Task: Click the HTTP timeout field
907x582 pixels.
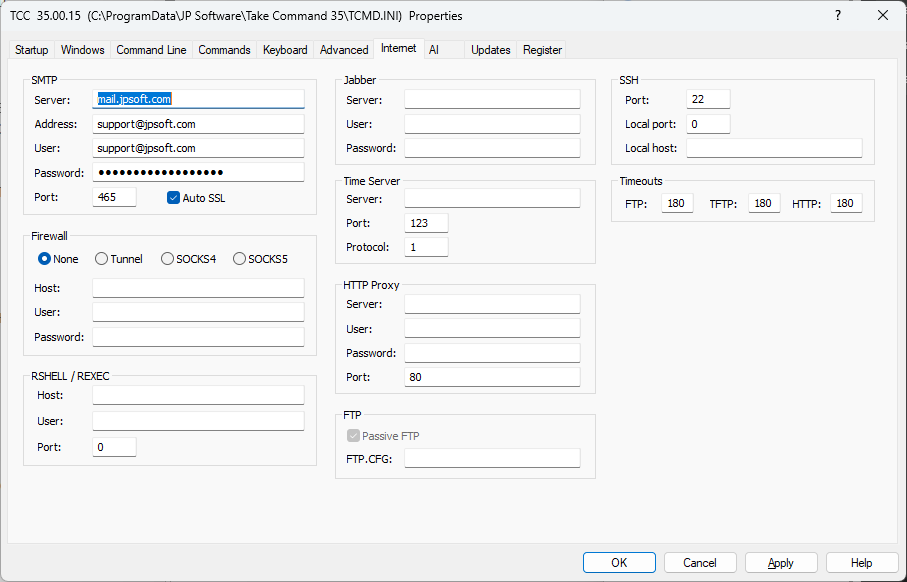Action: point(846,203)
